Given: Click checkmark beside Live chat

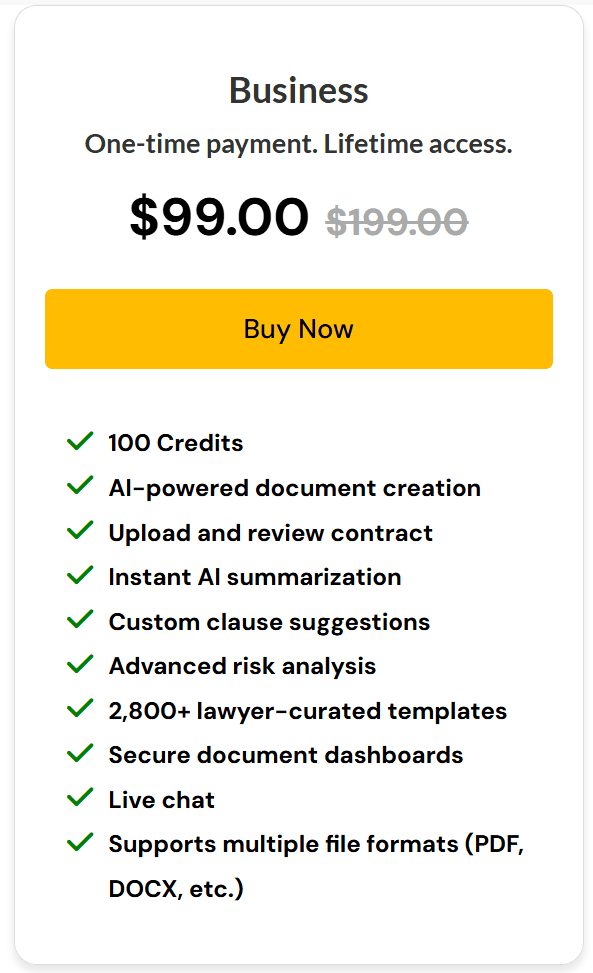Looking at the screenshot, I should click(80, 798).
